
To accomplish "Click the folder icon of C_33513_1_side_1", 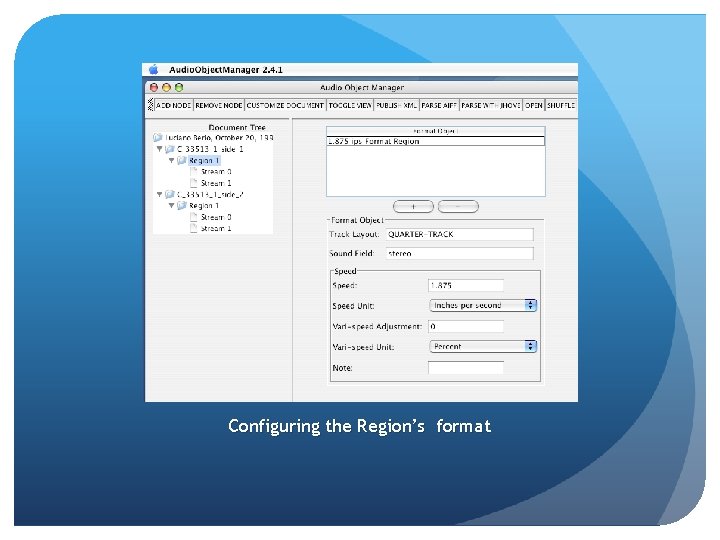I will 170,149.
